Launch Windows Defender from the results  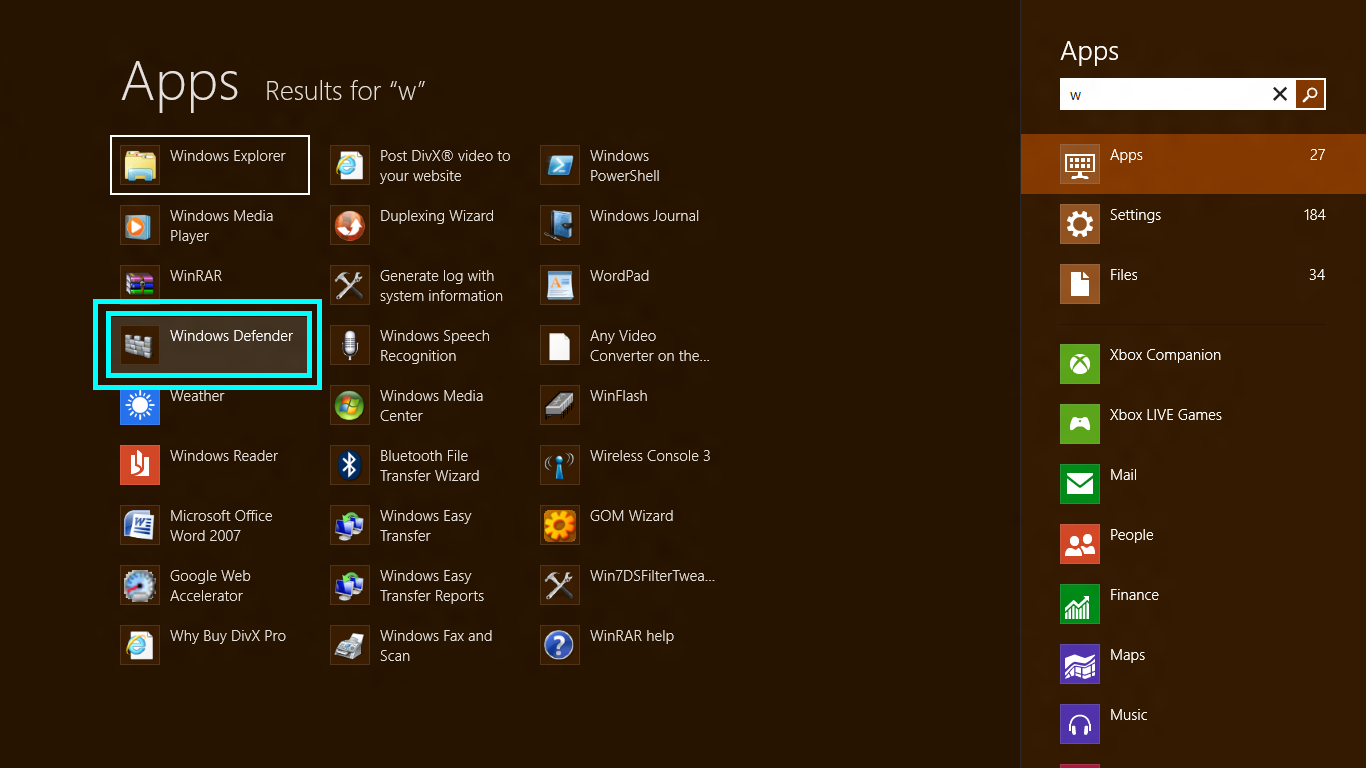point(207,343)
